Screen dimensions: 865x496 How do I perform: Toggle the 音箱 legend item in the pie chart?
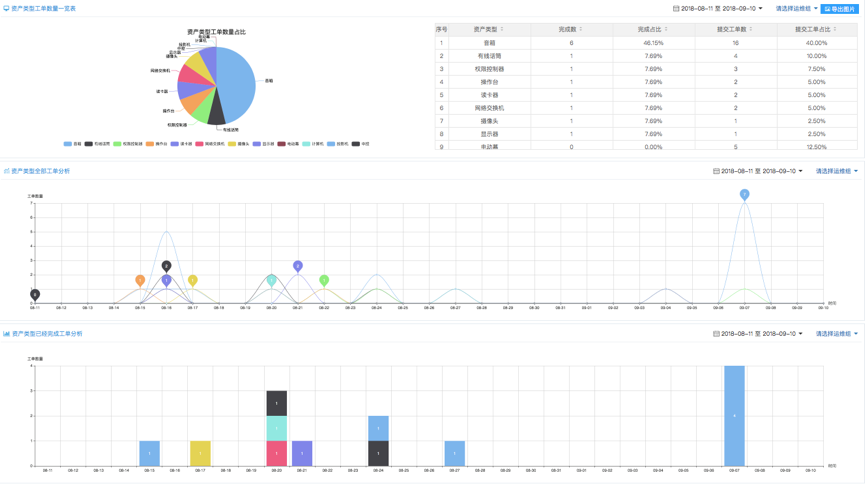click(x=73, y=144)
